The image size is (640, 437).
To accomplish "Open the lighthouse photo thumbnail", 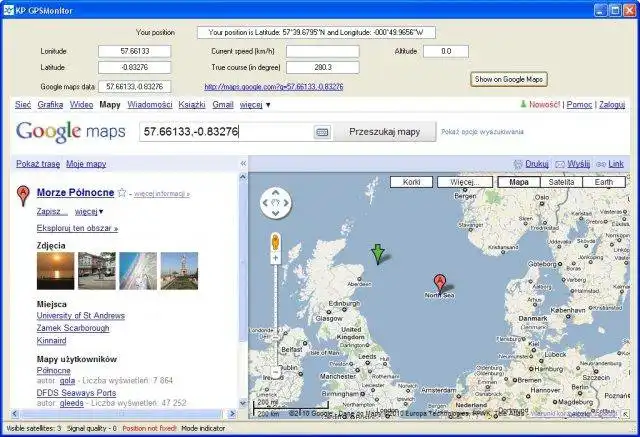I will [179, 271].
